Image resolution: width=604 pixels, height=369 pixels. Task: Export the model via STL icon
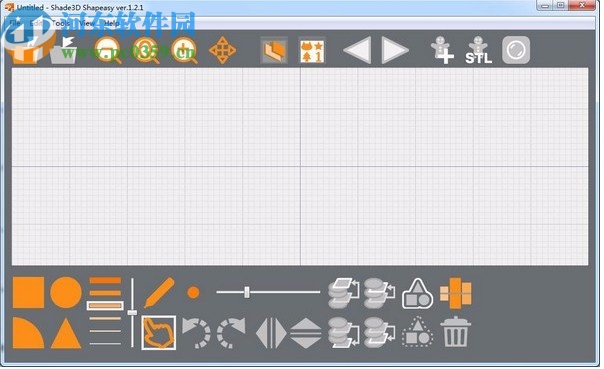point(478,50)
